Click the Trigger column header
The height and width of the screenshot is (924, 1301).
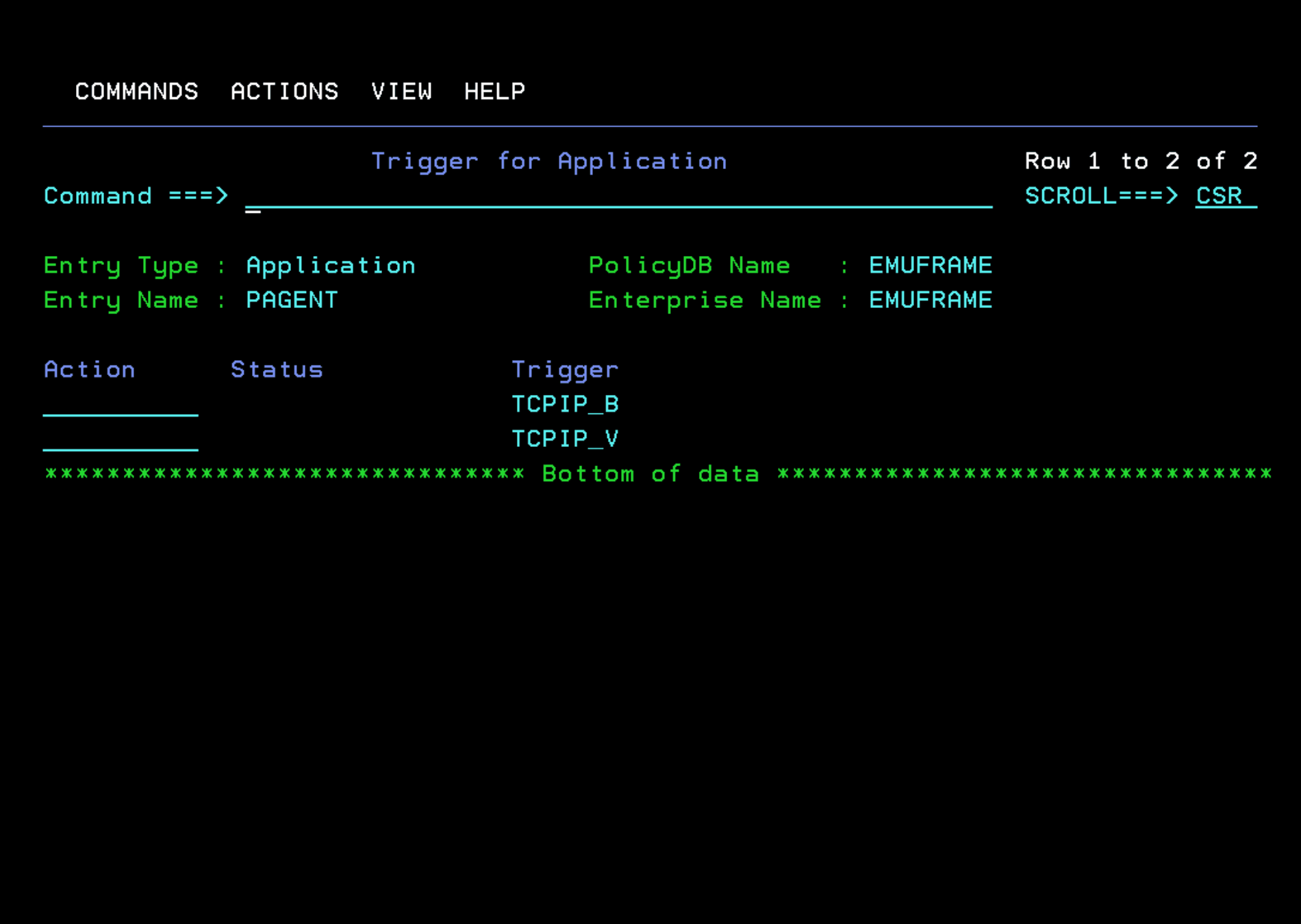coord(565,369)
